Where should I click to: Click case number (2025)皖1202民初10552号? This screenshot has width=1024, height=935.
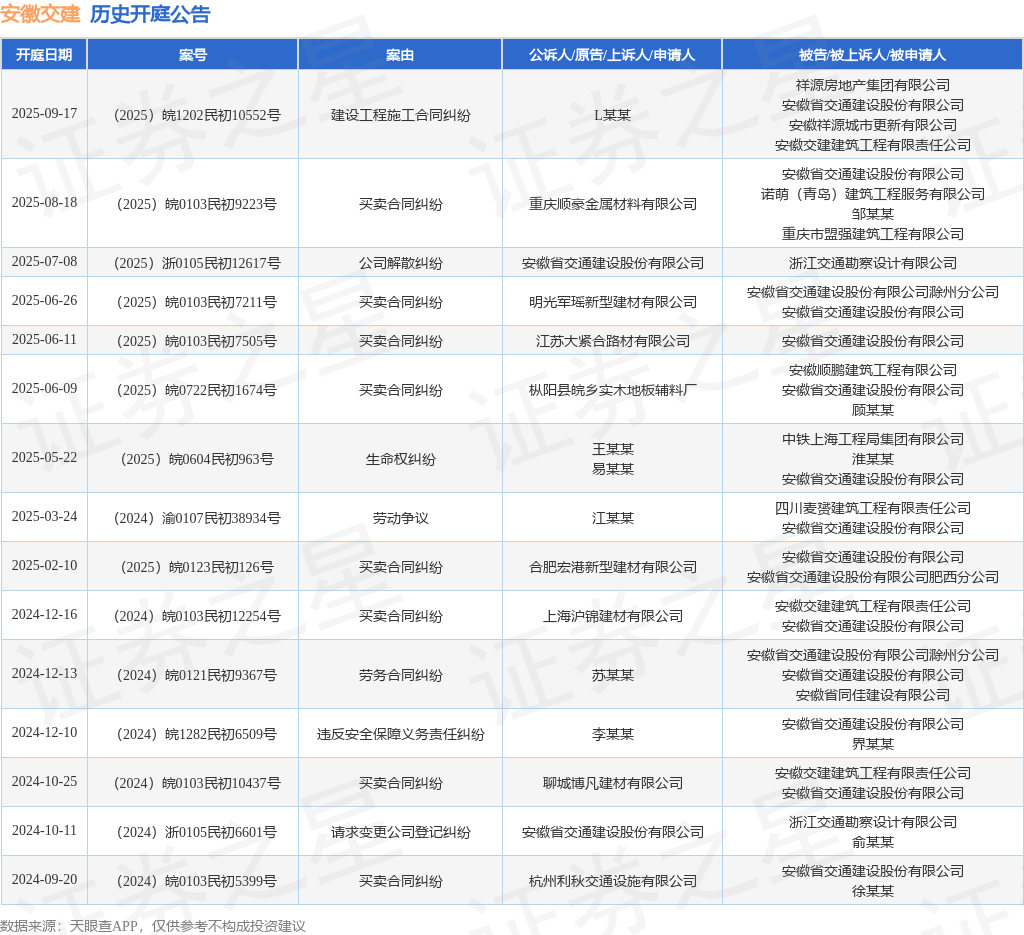pyautogui.click(x=197, y=116)
